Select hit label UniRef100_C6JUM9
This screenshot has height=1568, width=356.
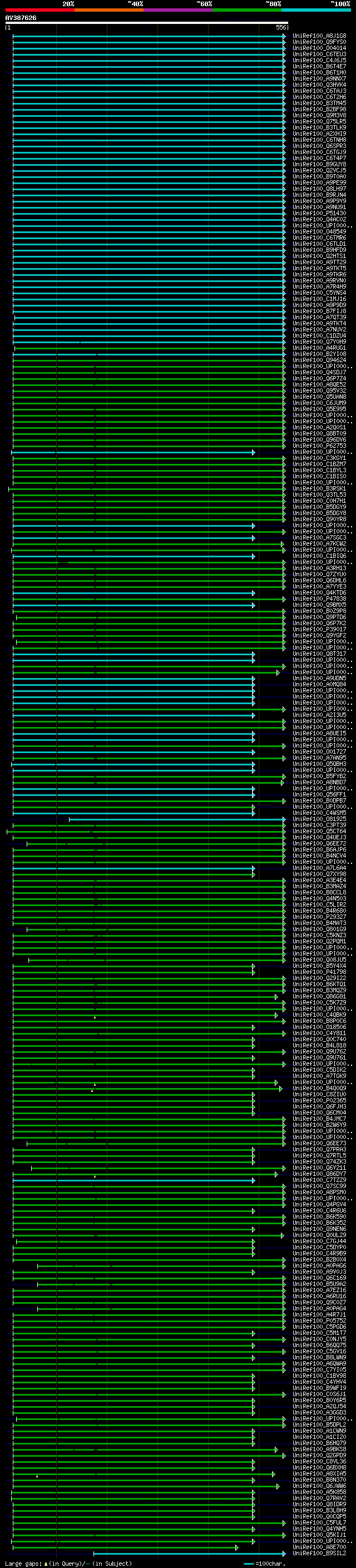[x=319, y=403]
